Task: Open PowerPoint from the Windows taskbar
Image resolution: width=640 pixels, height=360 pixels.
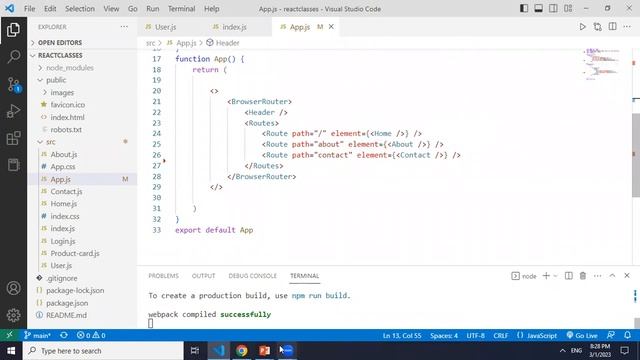Action: pyautogui.click(x=264, y=351)
